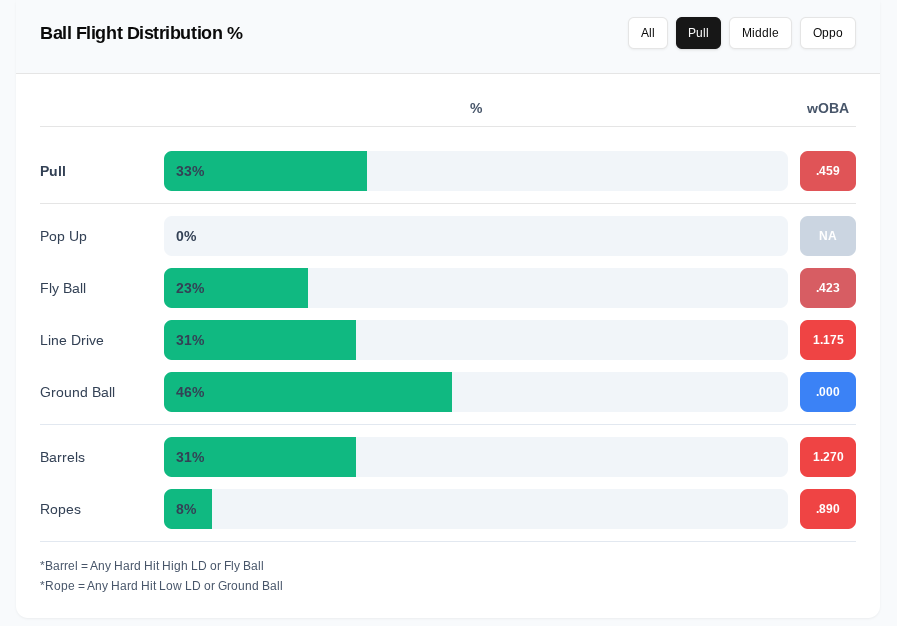Click the Rope definition footnote

tap(161, 586)
